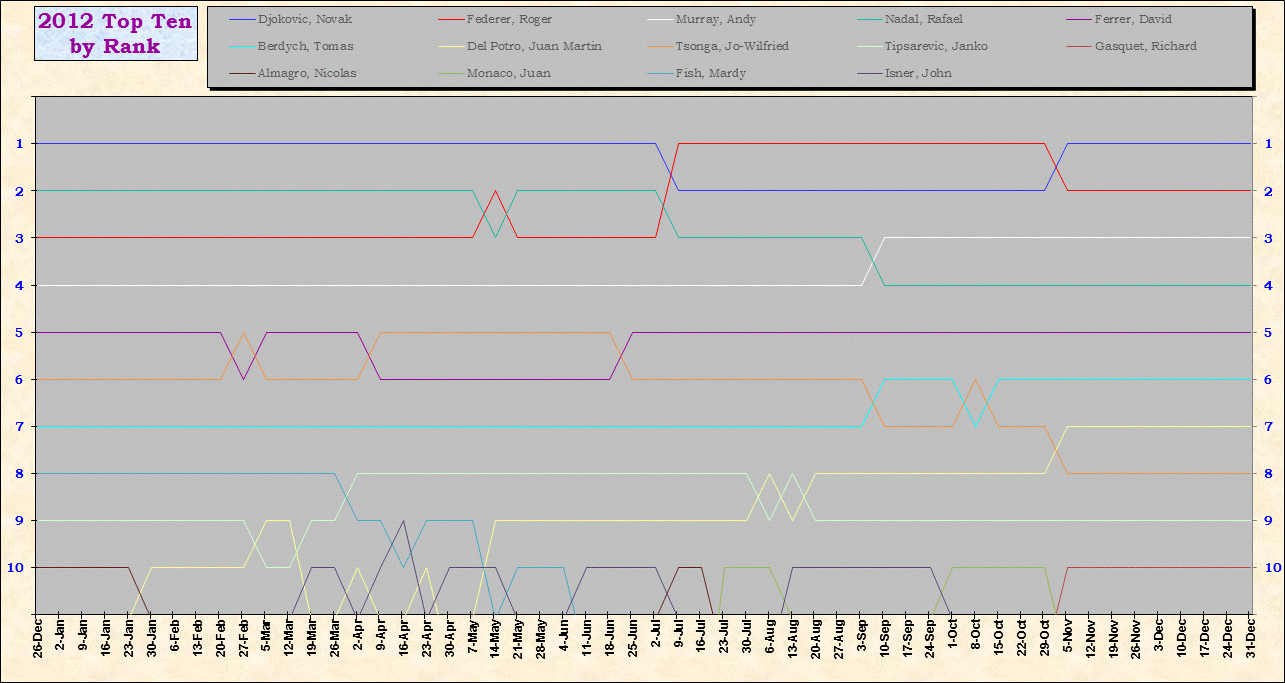Click the Ferrer, David legend label
Viewport: 1285px width, 683px height.
[x=1132, y=19]
